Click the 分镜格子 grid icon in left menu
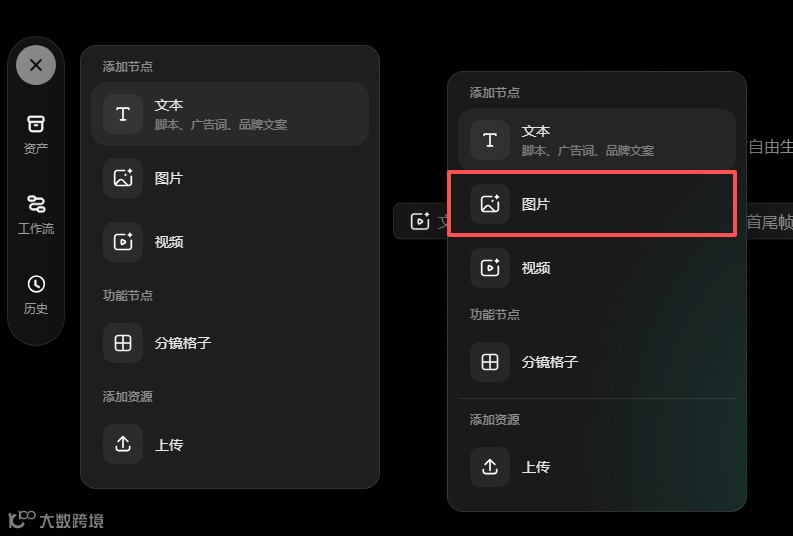Viewport: 793px width, 536px height. pyautogui.click(x=123, y=343)
